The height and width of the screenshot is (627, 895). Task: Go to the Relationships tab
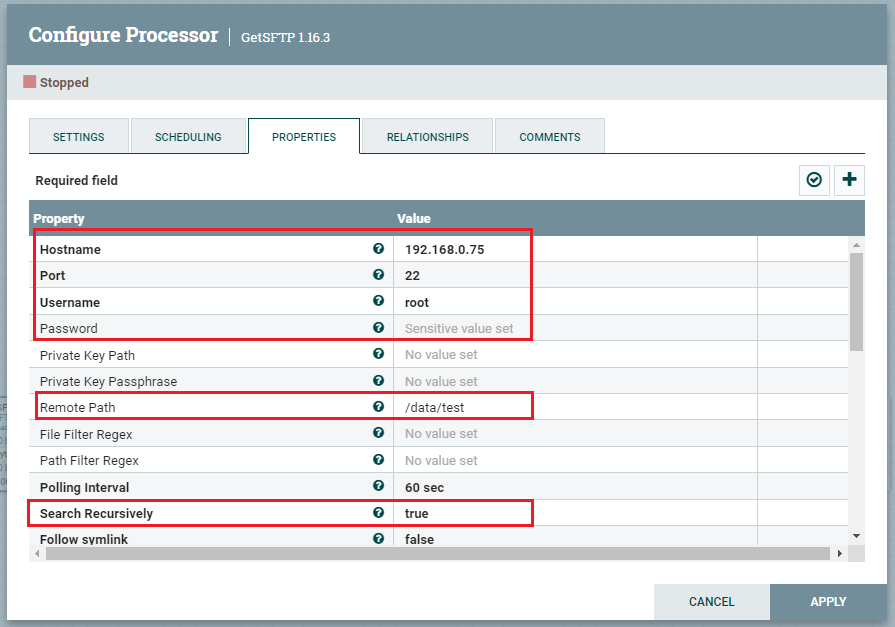[x=428, y=136]
